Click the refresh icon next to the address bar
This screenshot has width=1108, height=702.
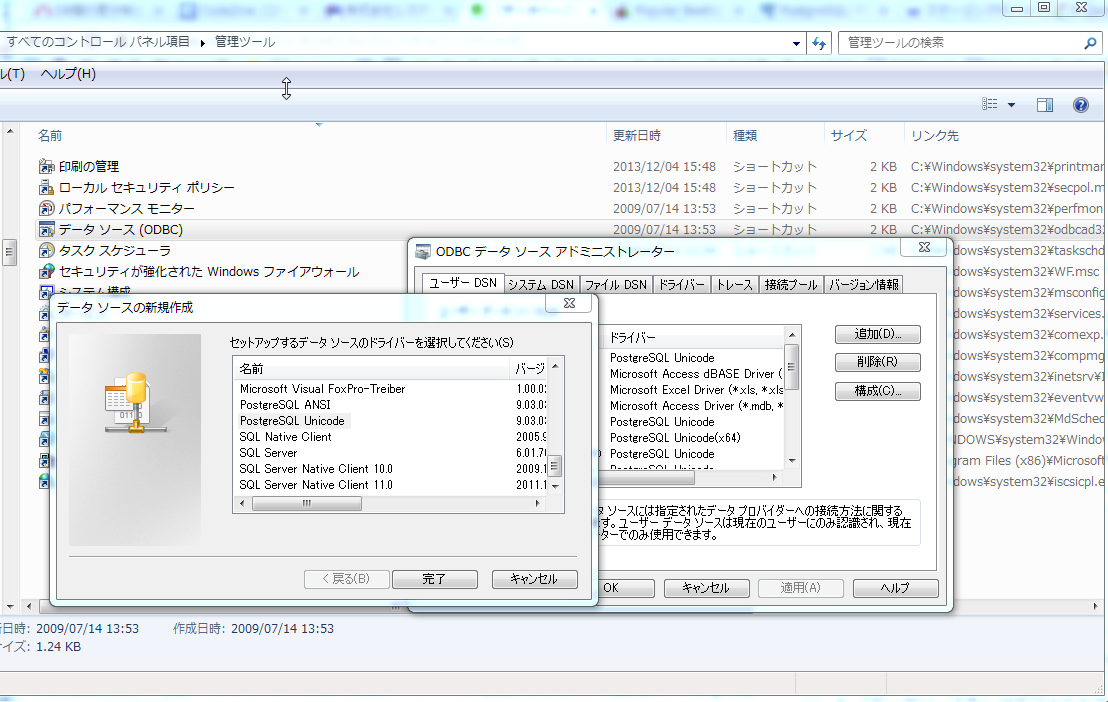click(819, 43)
